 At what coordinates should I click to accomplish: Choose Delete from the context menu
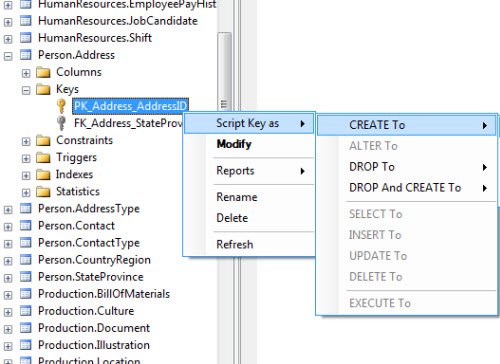point(249,218)
